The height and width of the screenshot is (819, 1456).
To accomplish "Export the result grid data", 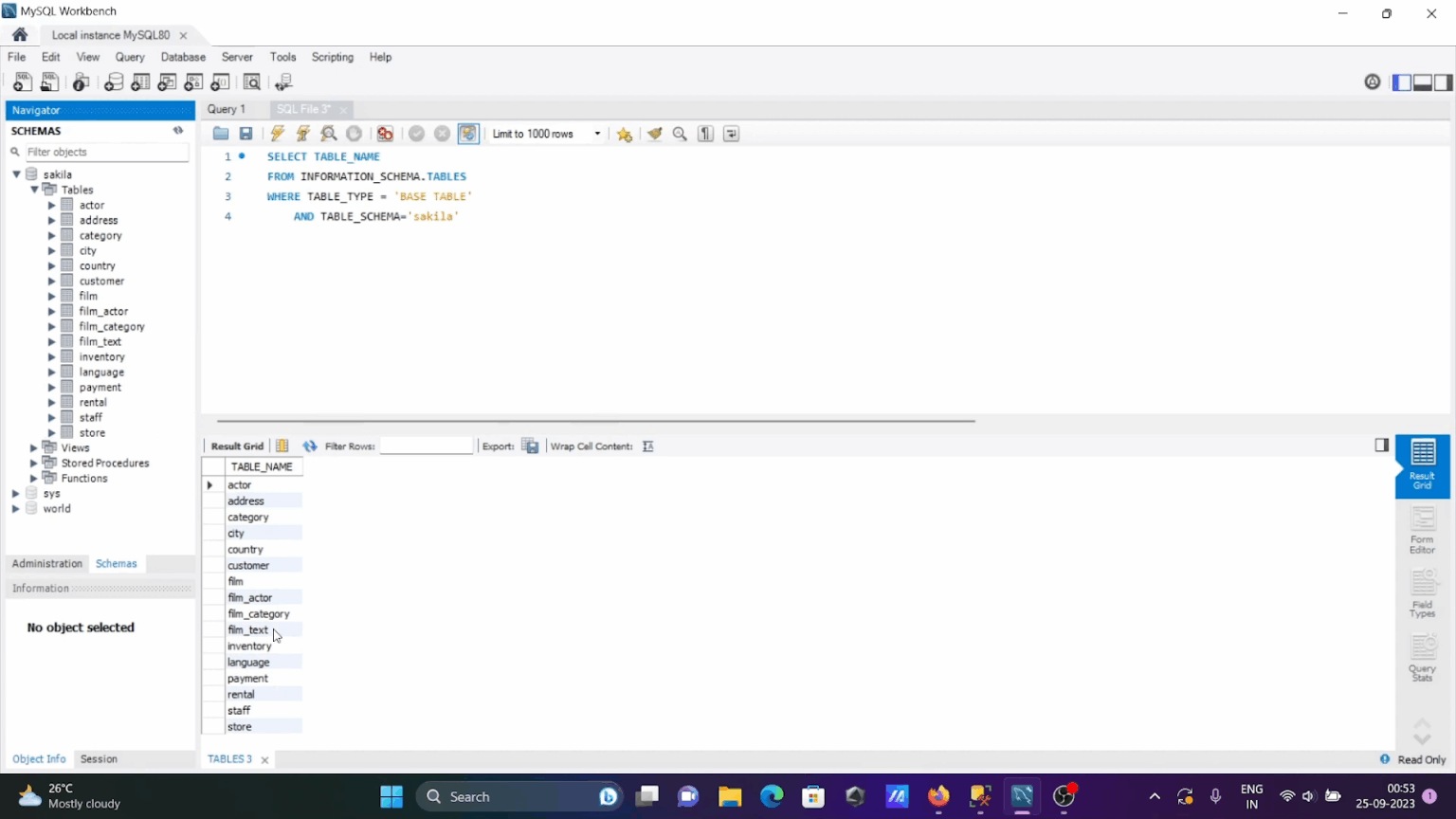I will pos(530,446).
